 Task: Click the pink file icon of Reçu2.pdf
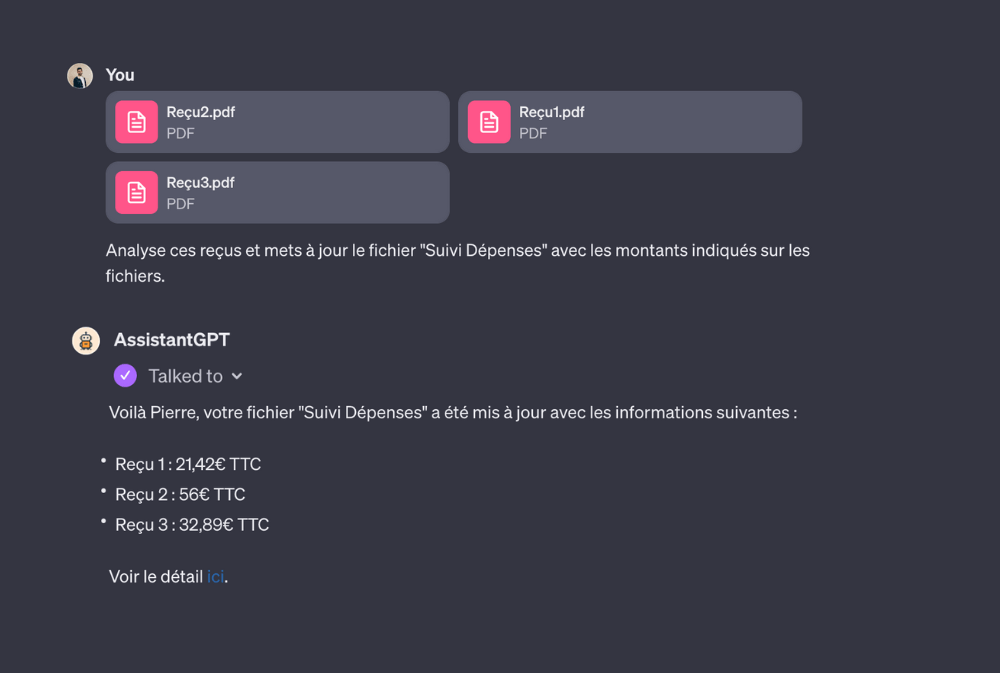tap(136, 122)
